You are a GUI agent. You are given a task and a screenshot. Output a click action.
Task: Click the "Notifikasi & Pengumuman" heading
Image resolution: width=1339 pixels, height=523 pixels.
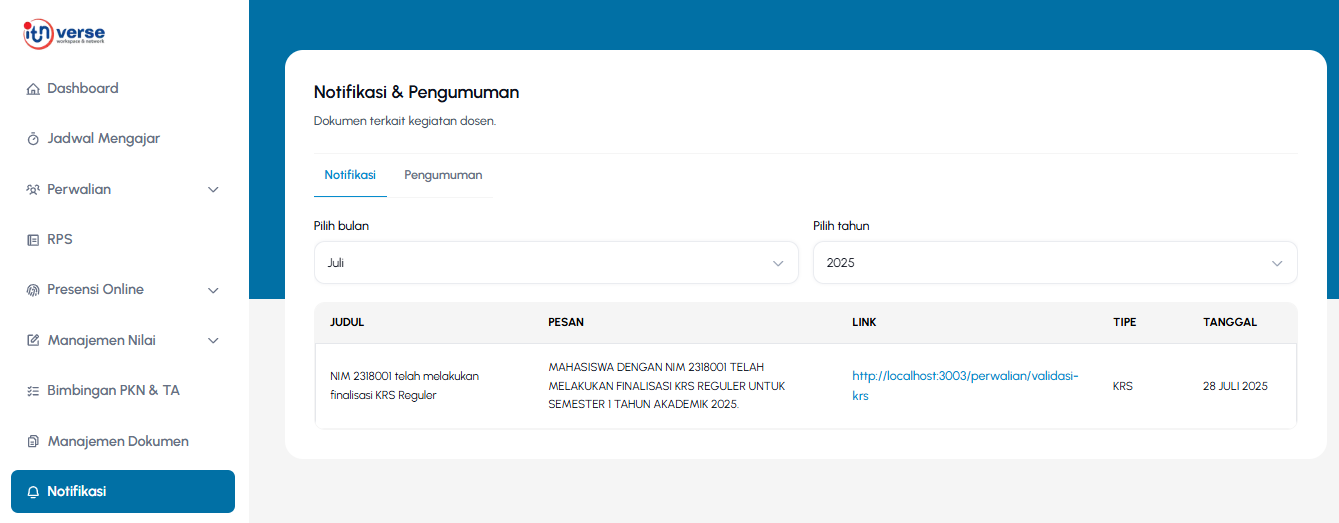[x=416, y=92]
